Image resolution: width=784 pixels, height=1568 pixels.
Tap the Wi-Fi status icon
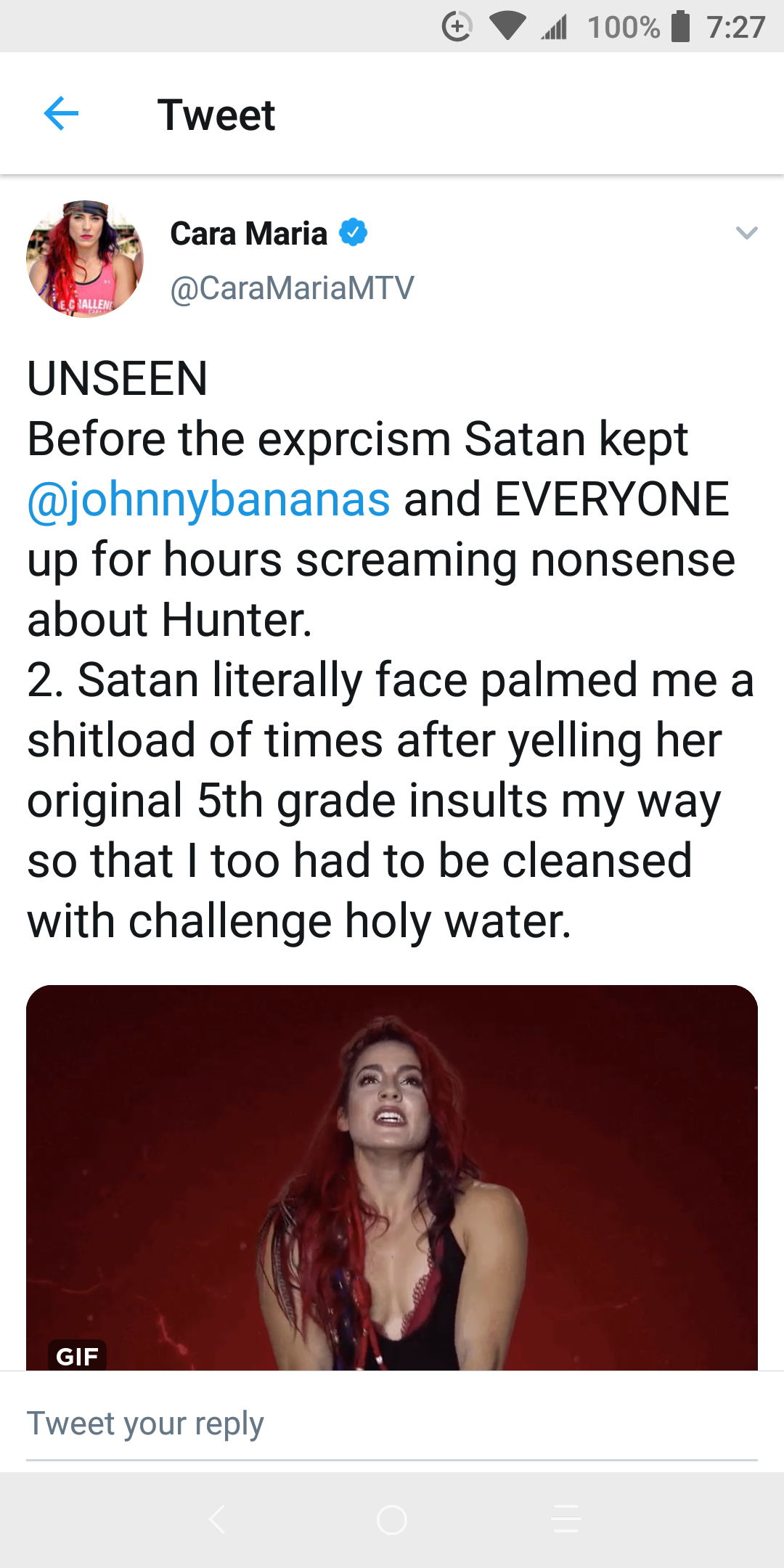click(x=507, y=27)
